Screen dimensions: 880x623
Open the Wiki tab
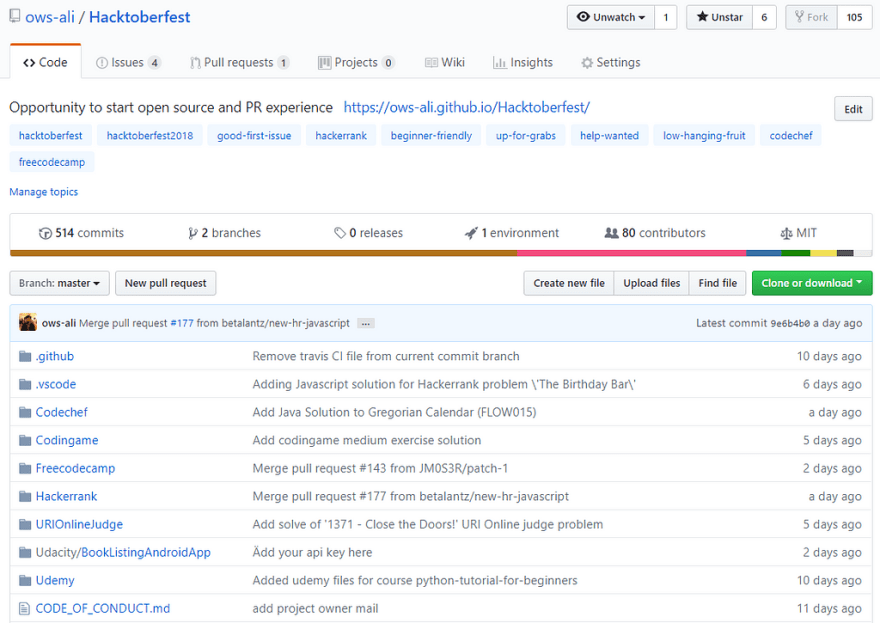click(444, 62)
